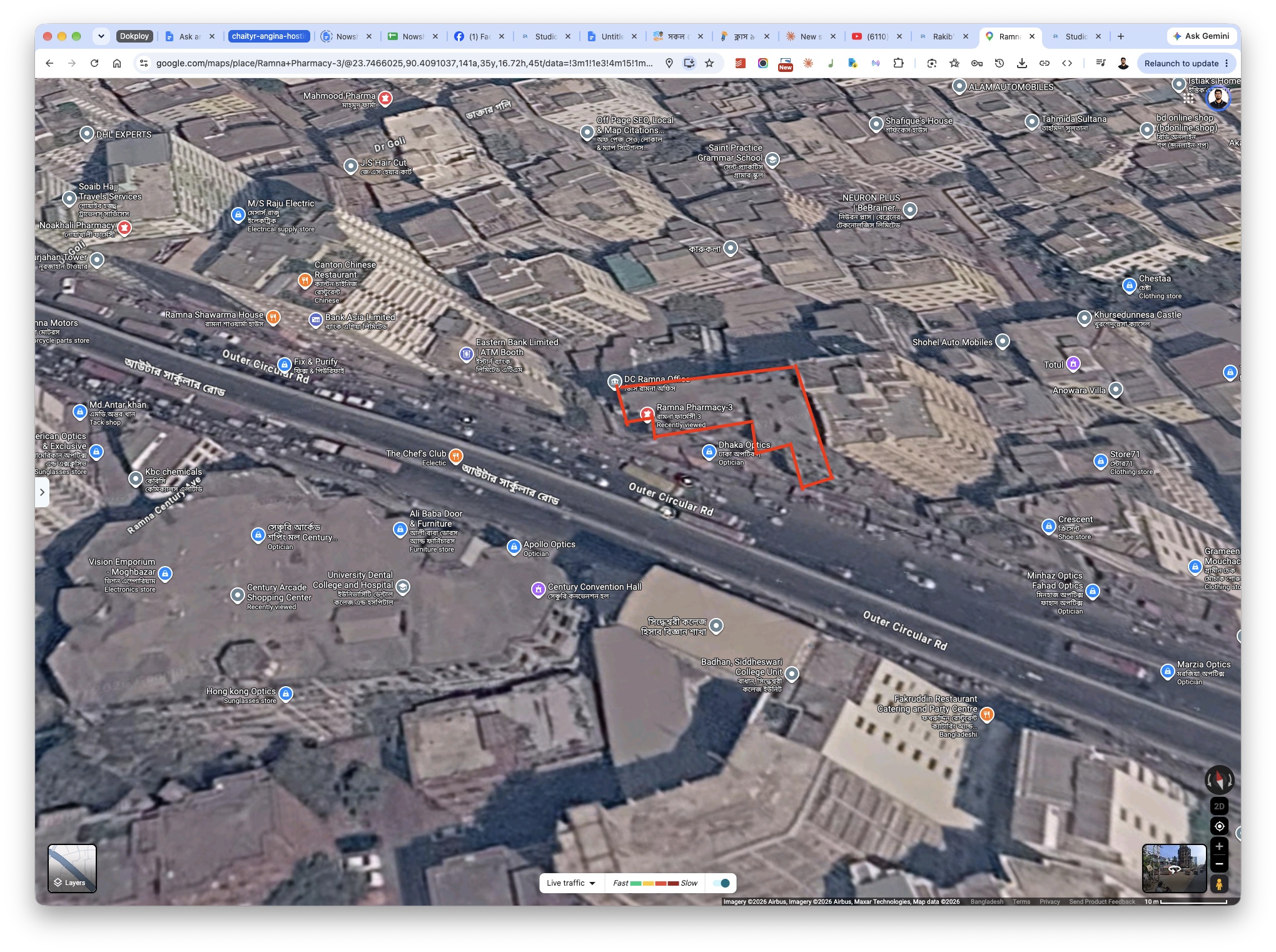
Task: Open the tab search dropdown arrow
Action: pyautogui.click(x=101, y=36)
